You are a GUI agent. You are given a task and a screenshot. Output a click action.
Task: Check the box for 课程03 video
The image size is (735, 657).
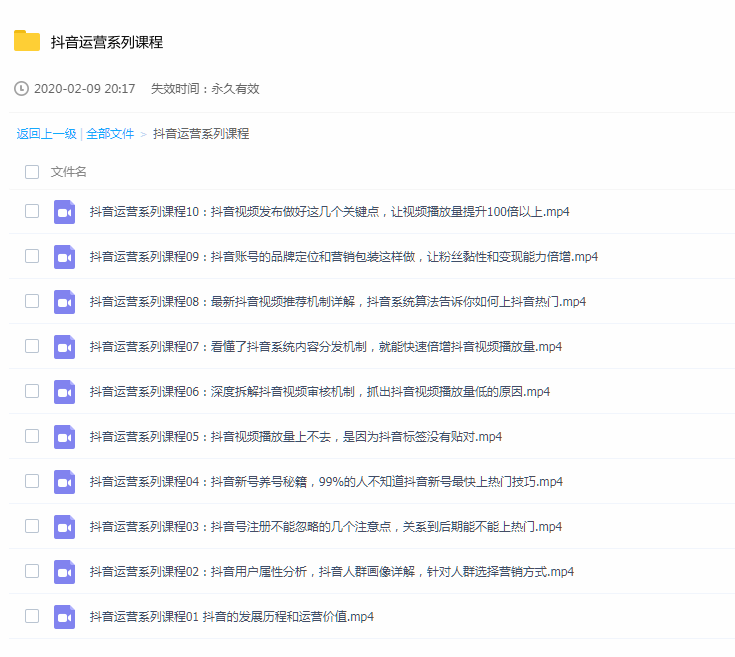pyautogui.click(x=32, y=526)
